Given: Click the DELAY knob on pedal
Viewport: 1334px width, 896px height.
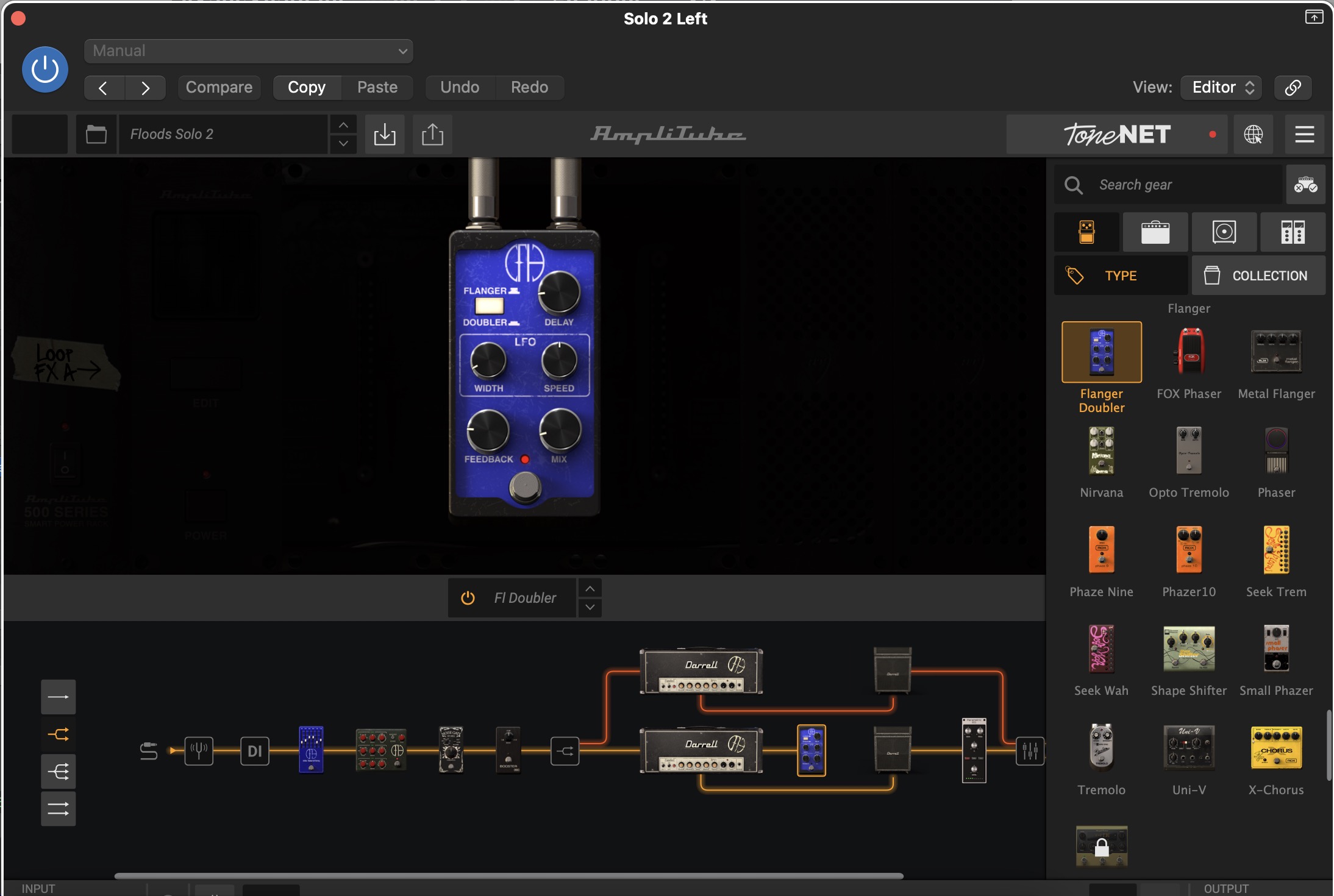Looking at the screenshot, I should click(558, 293).
